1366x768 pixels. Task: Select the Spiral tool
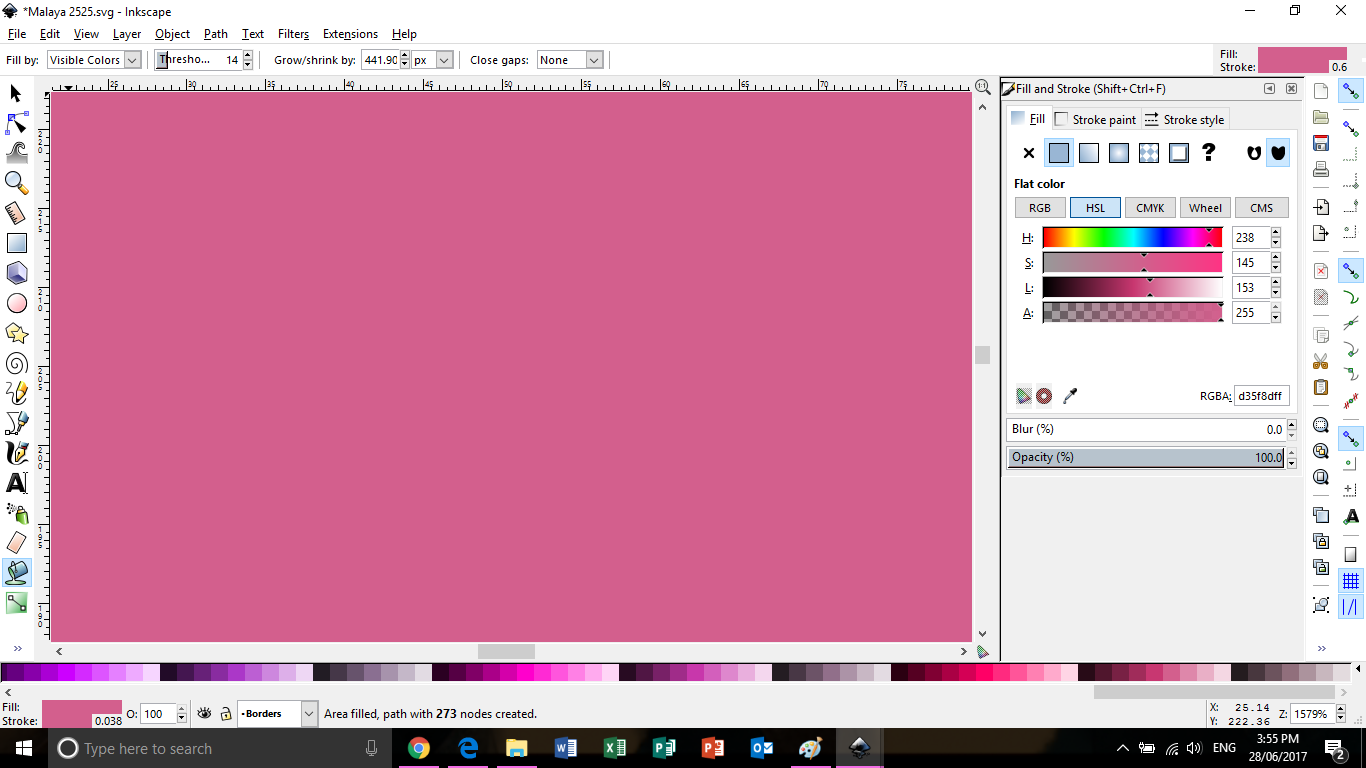pyautogui.click(x=16, y=363)
